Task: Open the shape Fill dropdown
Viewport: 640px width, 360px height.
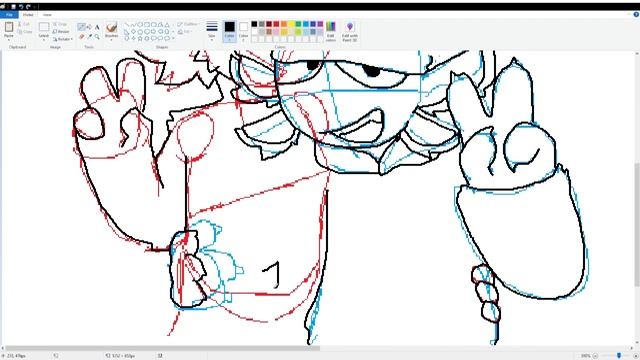Action: pyautogui.click(x=184, y=32)
